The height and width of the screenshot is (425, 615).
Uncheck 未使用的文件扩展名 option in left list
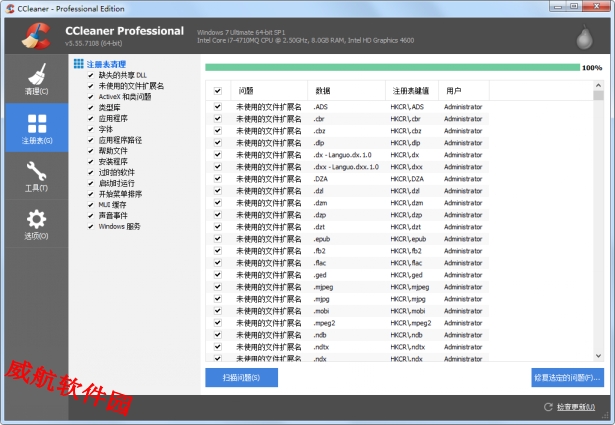coord(91,86)
